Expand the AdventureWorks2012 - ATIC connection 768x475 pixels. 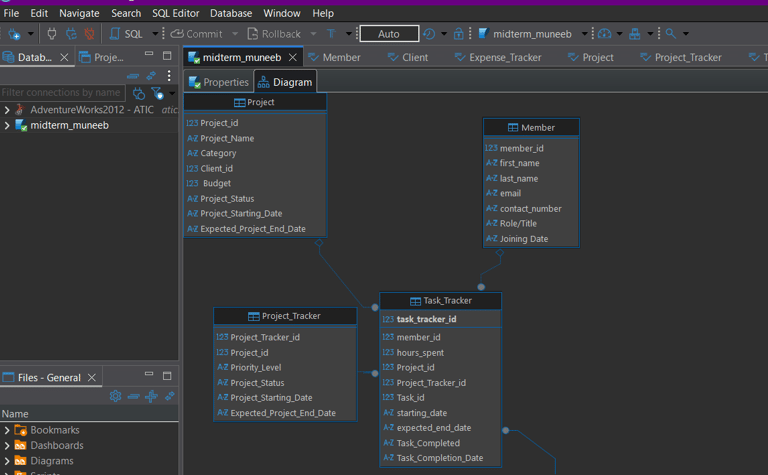(7, 110)
